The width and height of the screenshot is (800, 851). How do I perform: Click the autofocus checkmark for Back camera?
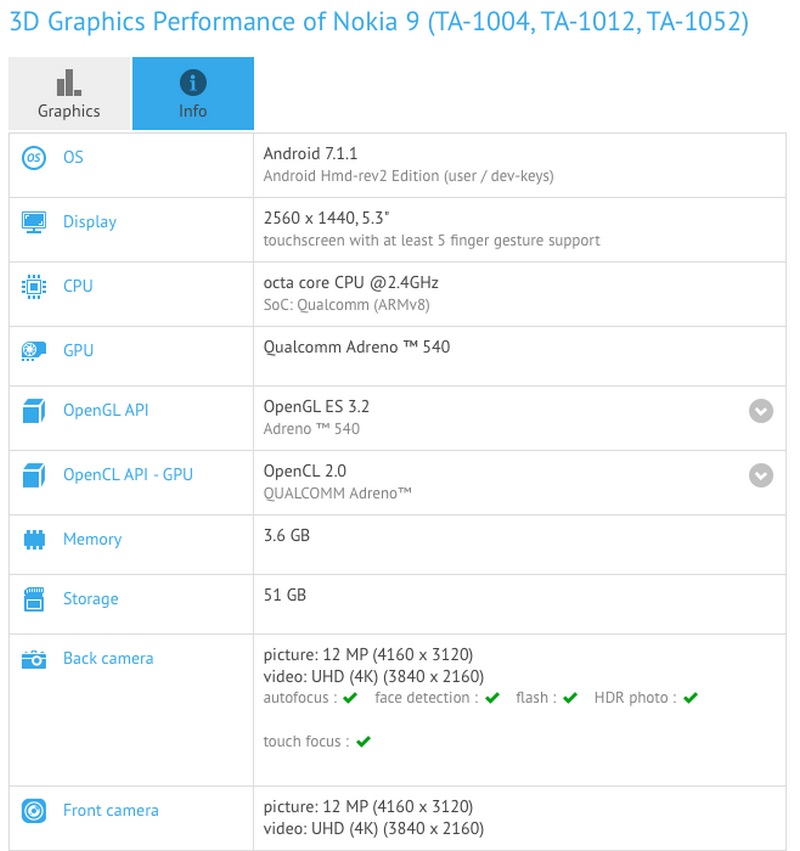[x=348, y=697]
